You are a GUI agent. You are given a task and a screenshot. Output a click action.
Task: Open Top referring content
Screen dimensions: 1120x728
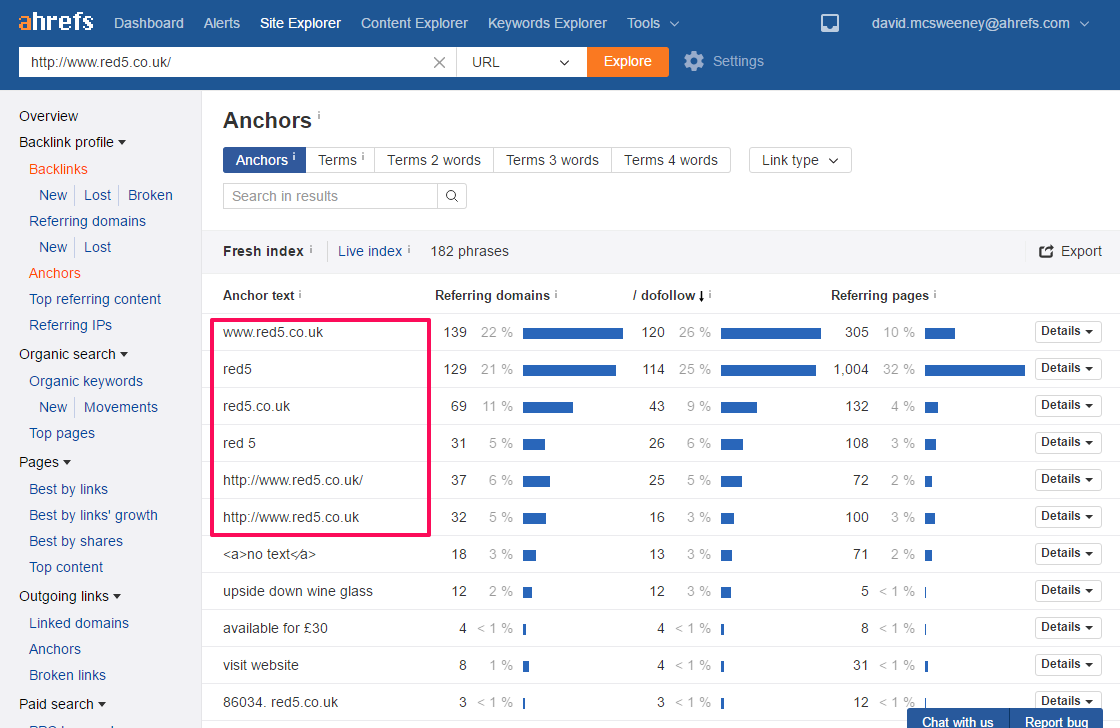(x=95, y=299)
